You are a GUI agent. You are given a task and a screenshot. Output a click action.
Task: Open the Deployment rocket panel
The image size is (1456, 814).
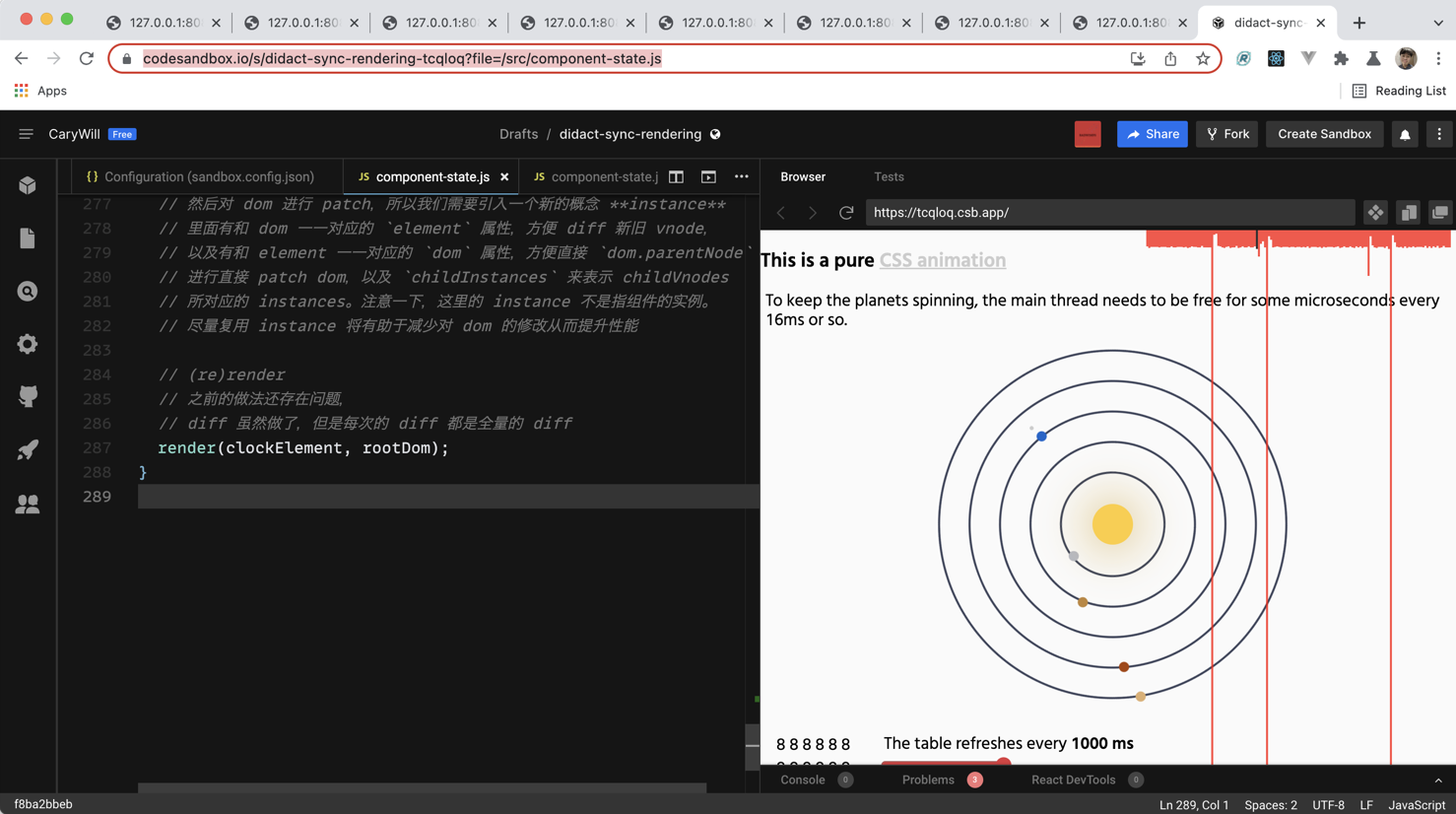click(x=28, y=450)
